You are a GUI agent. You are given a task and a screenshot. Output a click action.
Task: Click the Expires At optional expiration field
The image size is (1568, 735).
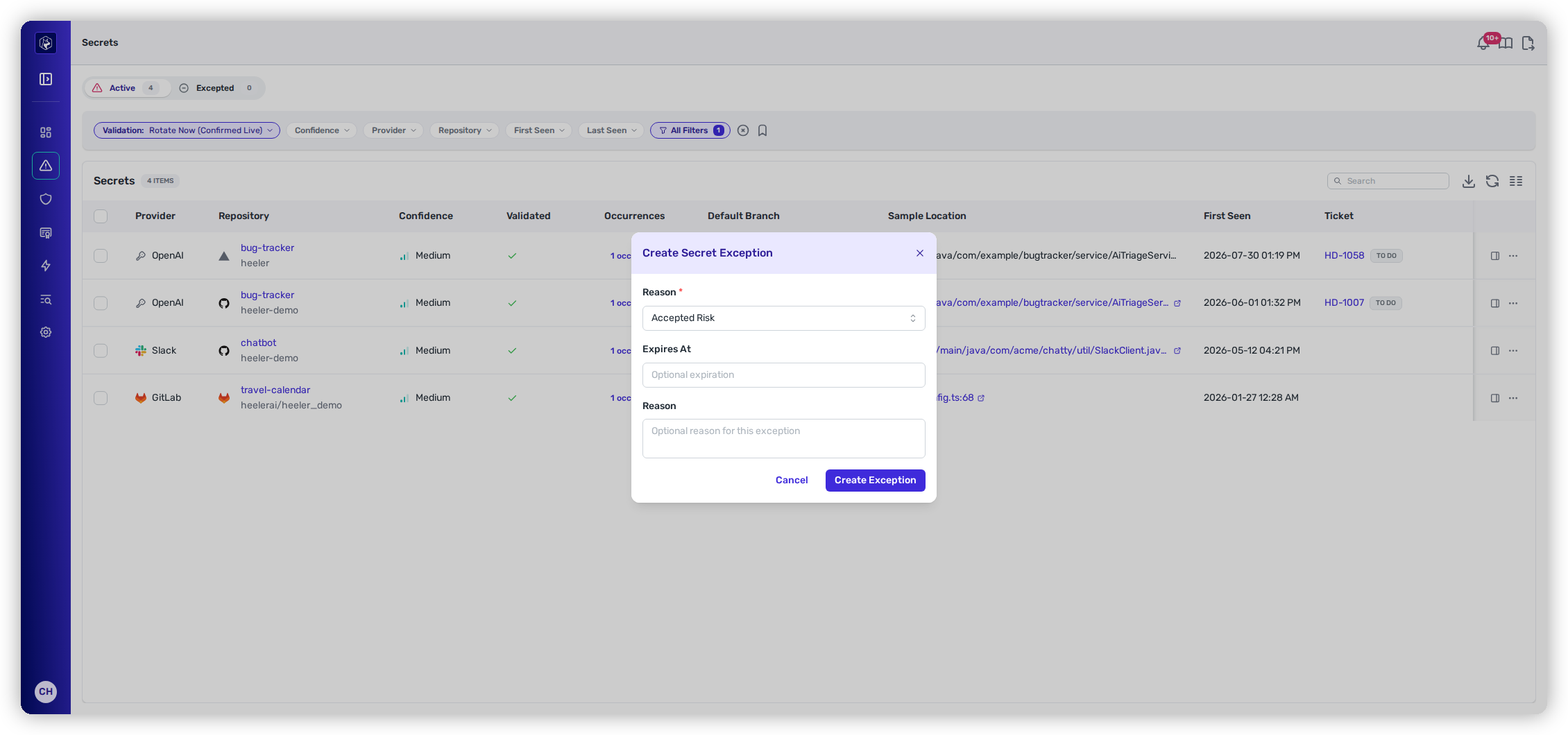[784, 375]
